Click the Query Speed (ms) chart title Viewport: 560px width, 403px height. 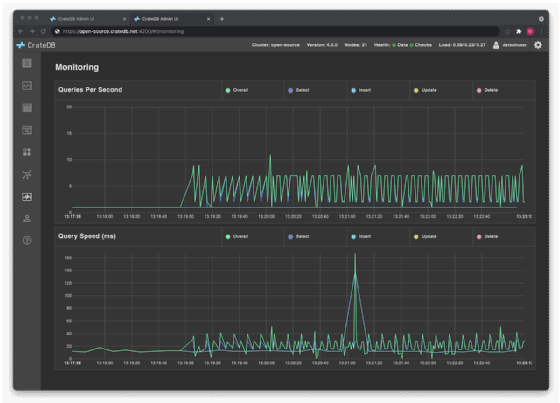(x=87, y=236)
